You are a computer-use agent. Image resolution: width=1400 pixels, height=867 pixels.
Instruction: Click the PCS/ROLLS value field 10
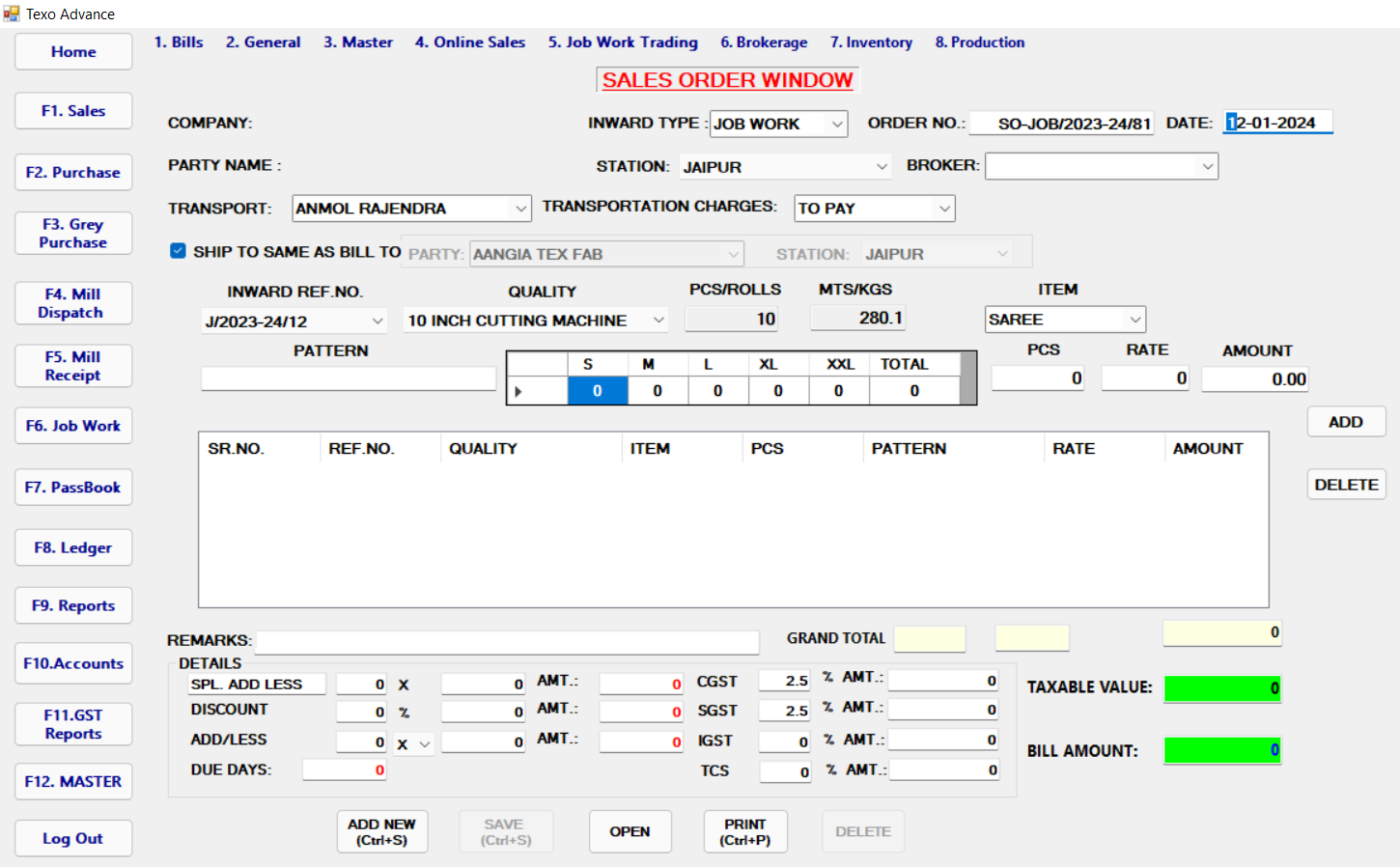click(x=732, y=319)
